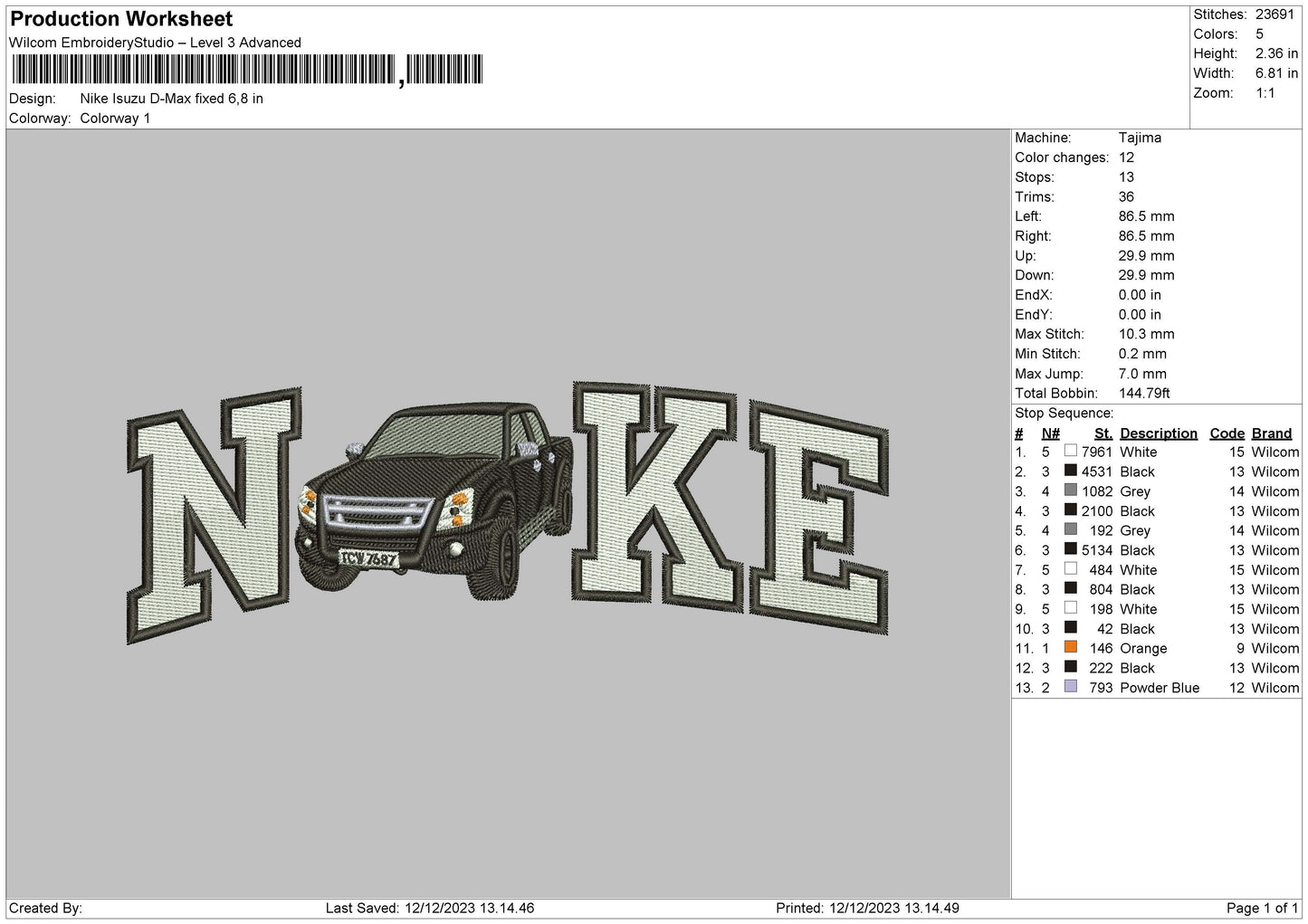This screenshot has width=1308, height=924.
Task: Click stitch count 4531 in row 2
Action: pyautogui.click(x=1096, y=472)
